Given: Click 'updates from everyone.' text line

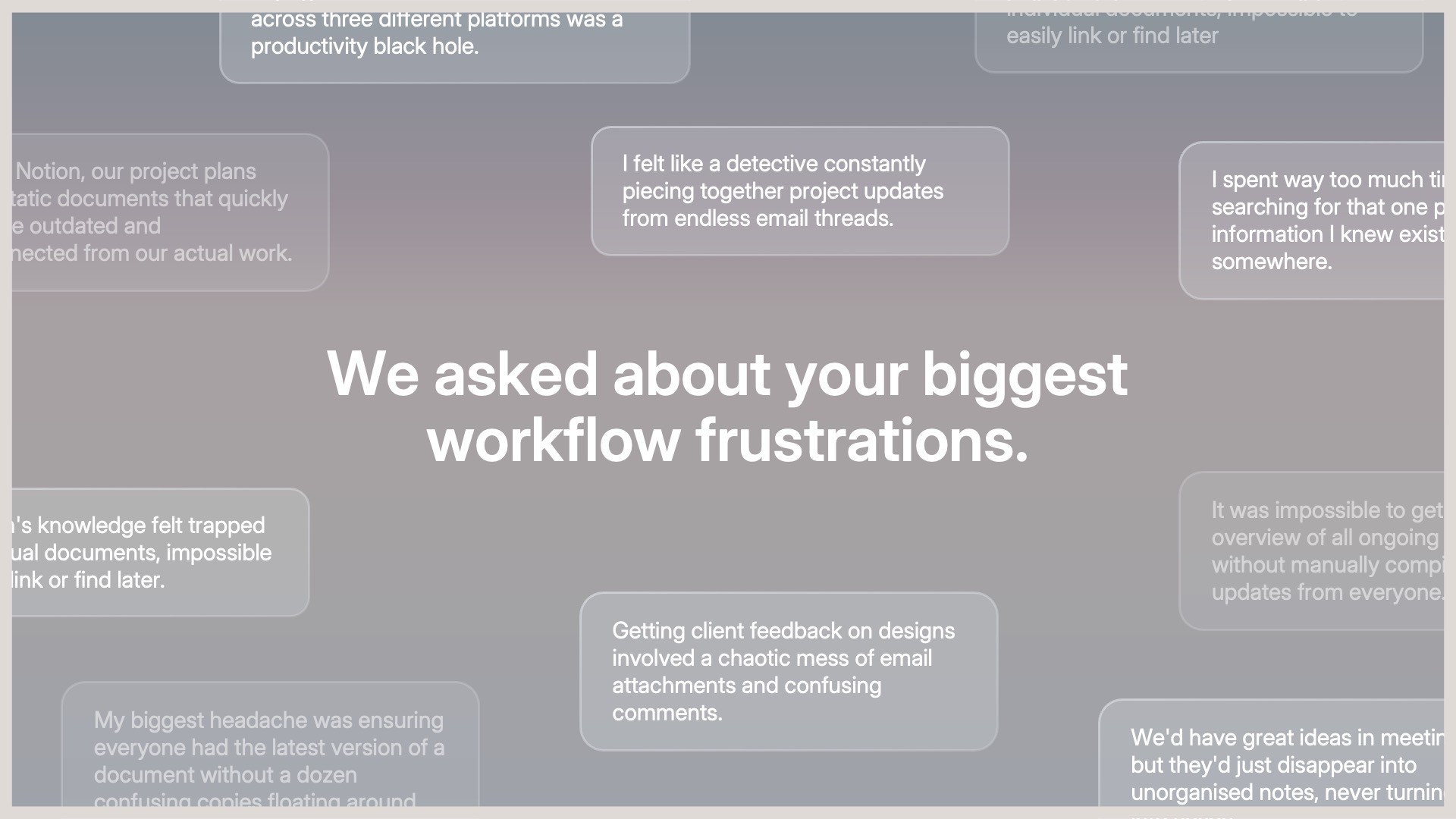Looking at the screenshot, I should click(x=1327, y=592).
